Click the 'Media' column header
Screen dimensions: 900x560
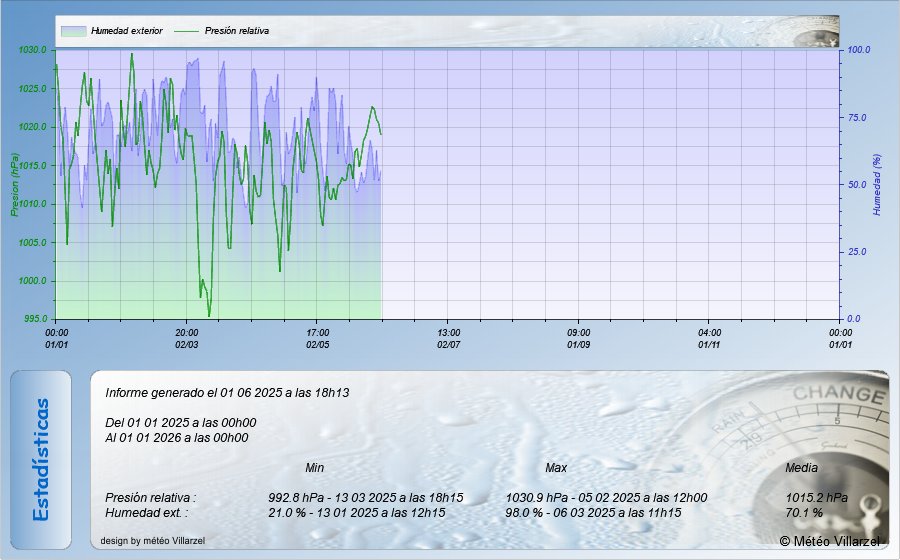[801, 468]
